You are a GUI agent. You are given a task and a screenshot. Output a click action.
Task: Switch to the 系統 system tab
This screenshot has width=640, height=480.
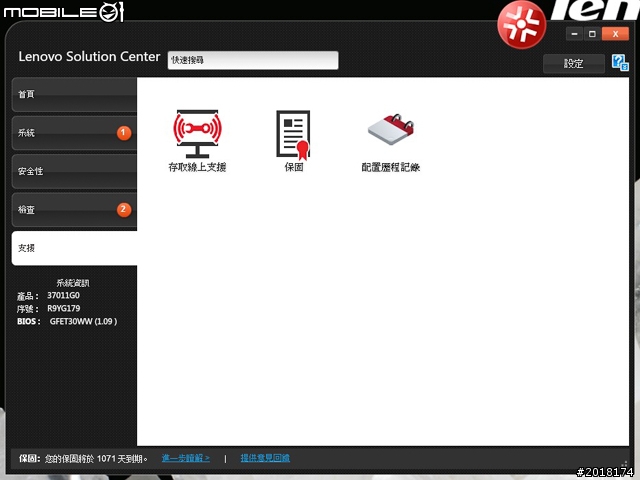tap(74, 133)
